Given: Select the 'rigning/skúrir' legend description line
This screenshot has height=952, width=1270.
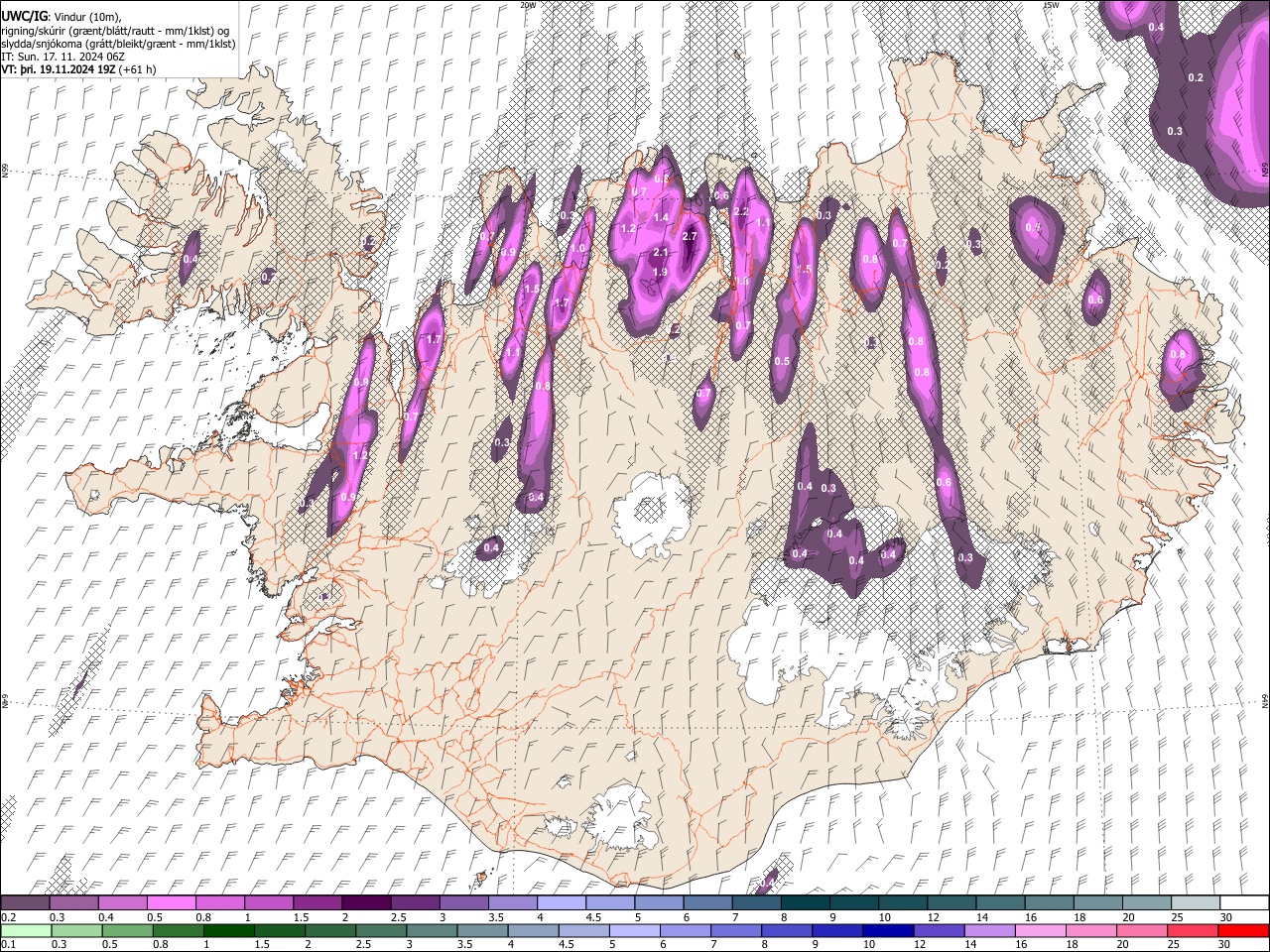Looking at the screenshot, I should click(116, 31).
